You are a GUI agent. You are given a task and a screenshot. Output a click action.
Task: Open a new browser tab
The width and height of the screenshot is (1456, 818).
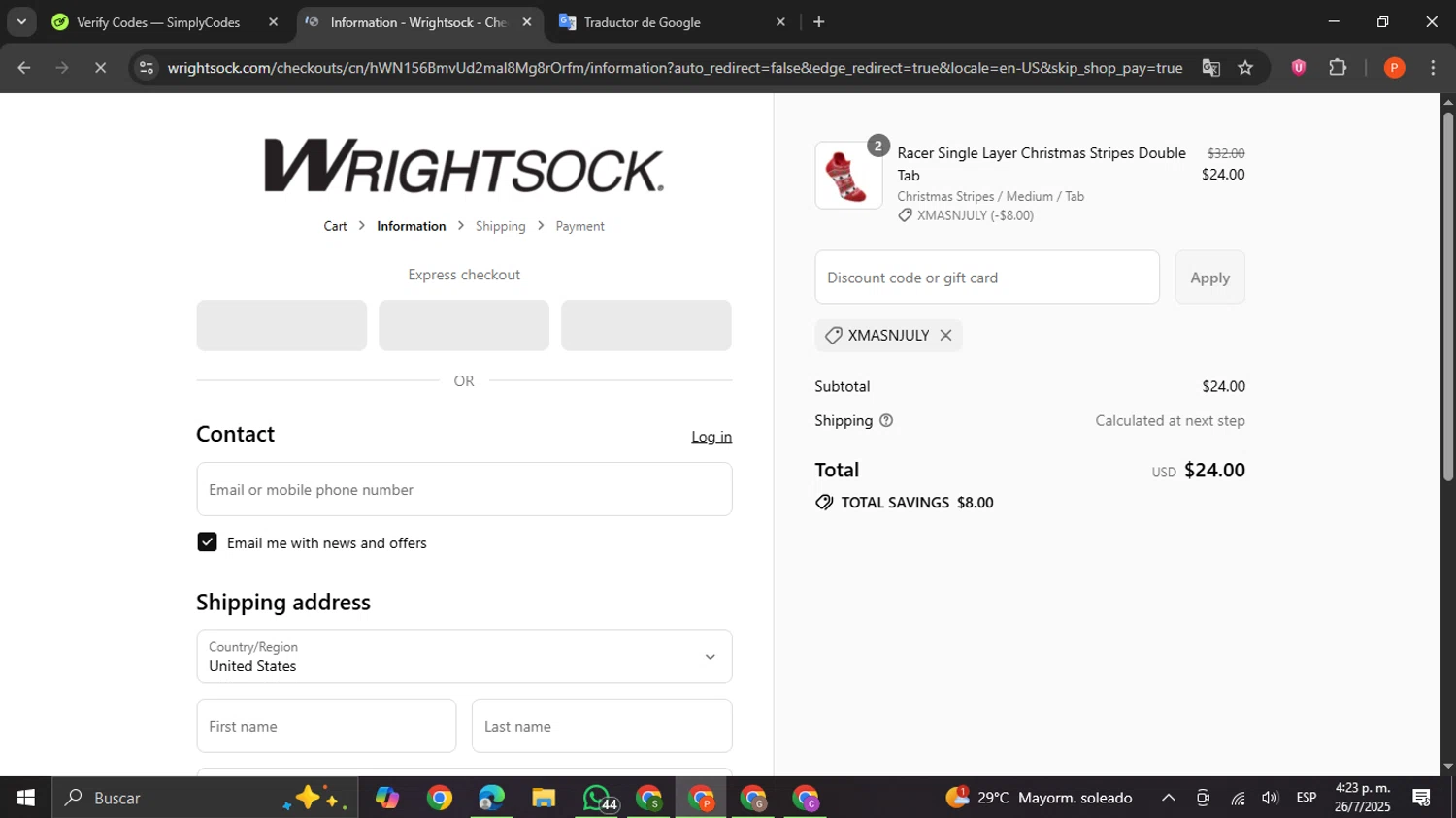tap(819, 22)
